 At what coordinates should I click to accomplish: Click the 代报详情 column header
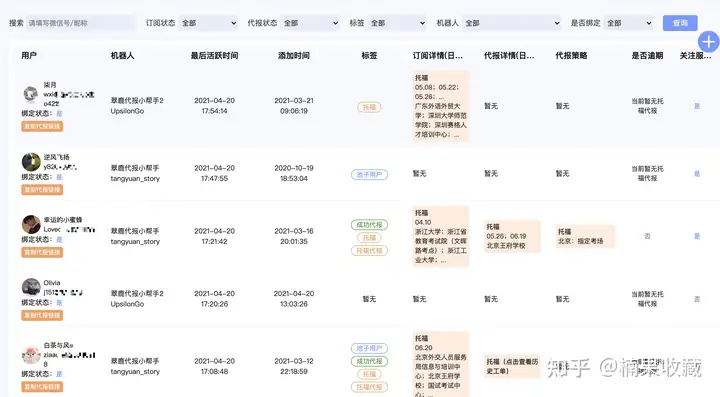point(509,56)
